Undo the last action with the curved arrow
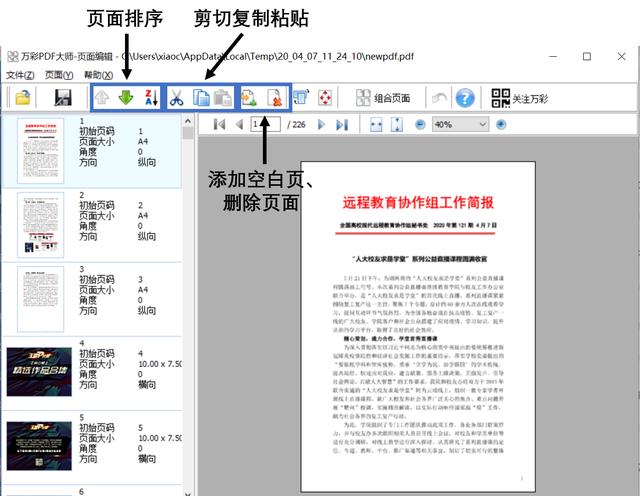The width and height of the screenshot is (640, 496). click(x=439, y=98)
